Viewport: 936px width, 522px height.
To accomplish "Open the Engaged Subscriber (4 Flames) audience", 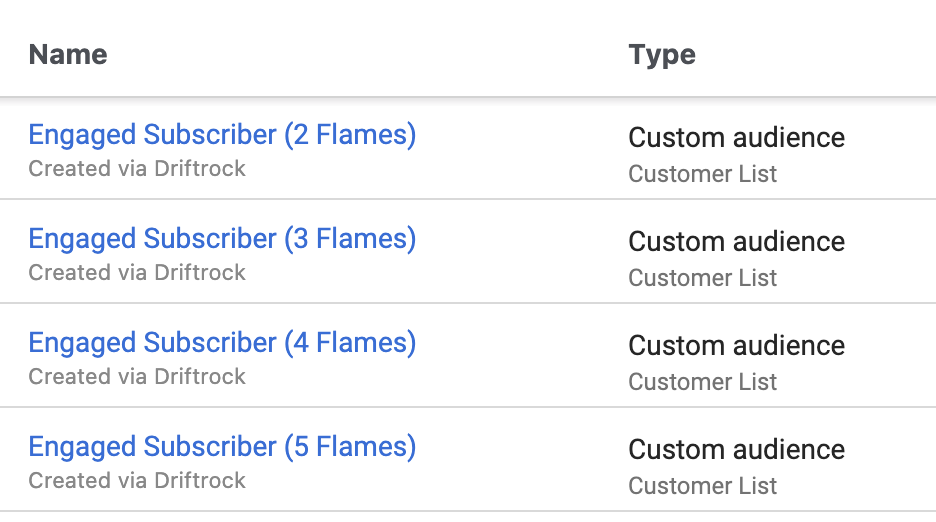I will point(222,343).
